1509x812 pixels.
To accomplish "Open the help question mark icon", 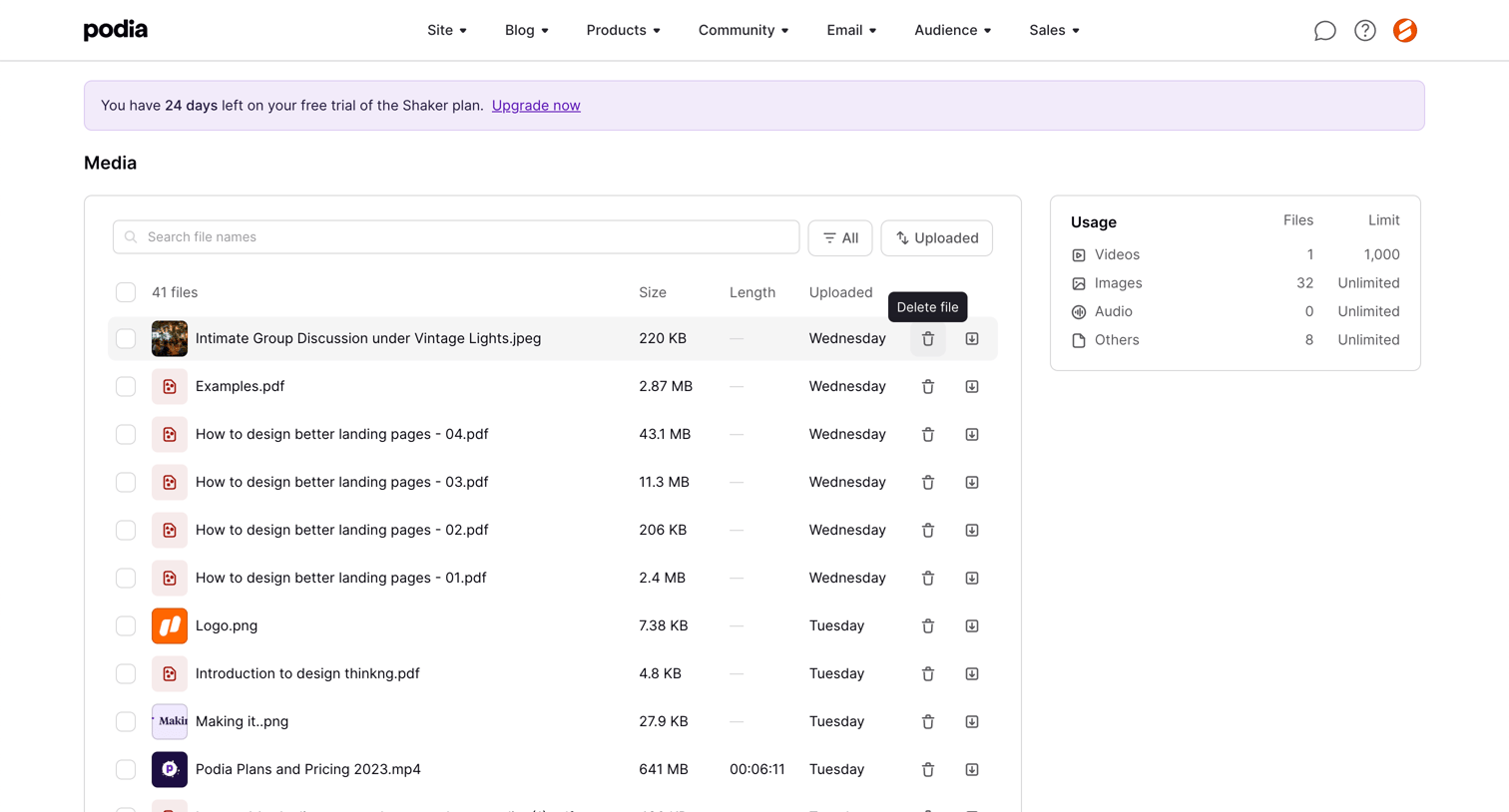I will point(1365,31).
